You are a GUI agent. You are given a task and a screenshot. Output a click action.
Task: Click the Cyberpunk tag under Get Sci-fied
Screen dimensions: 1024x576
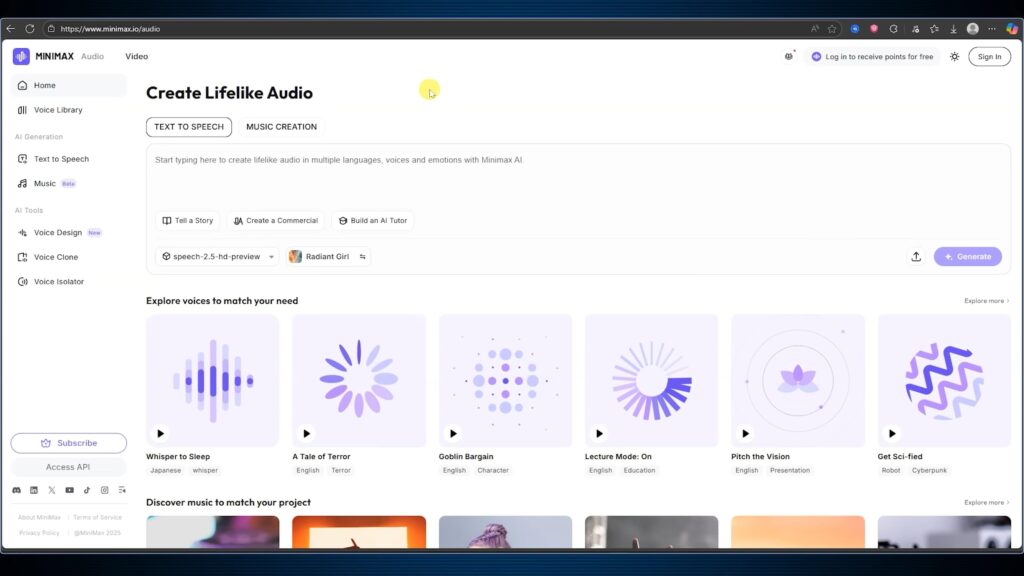click(929, 470)
